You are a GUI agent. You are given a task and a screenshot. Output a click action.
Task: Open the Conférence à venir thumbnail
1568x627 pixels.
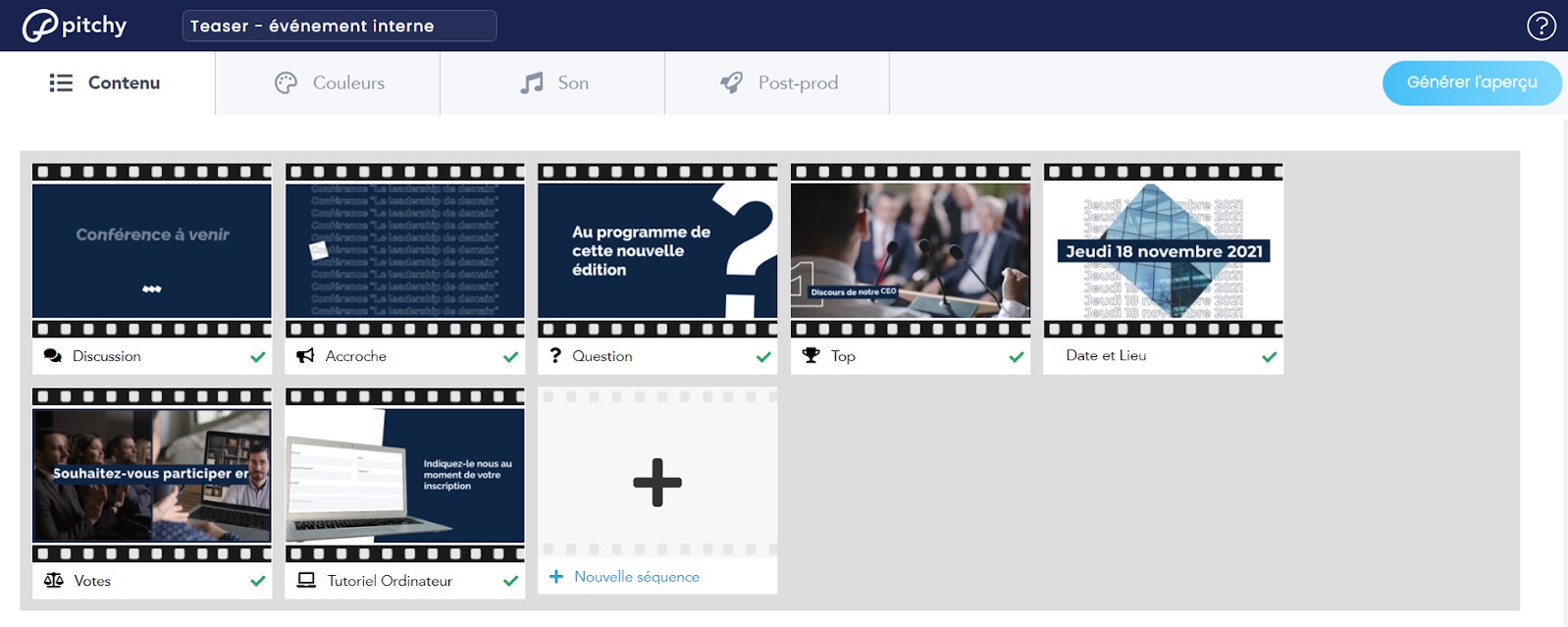(152, 251)
